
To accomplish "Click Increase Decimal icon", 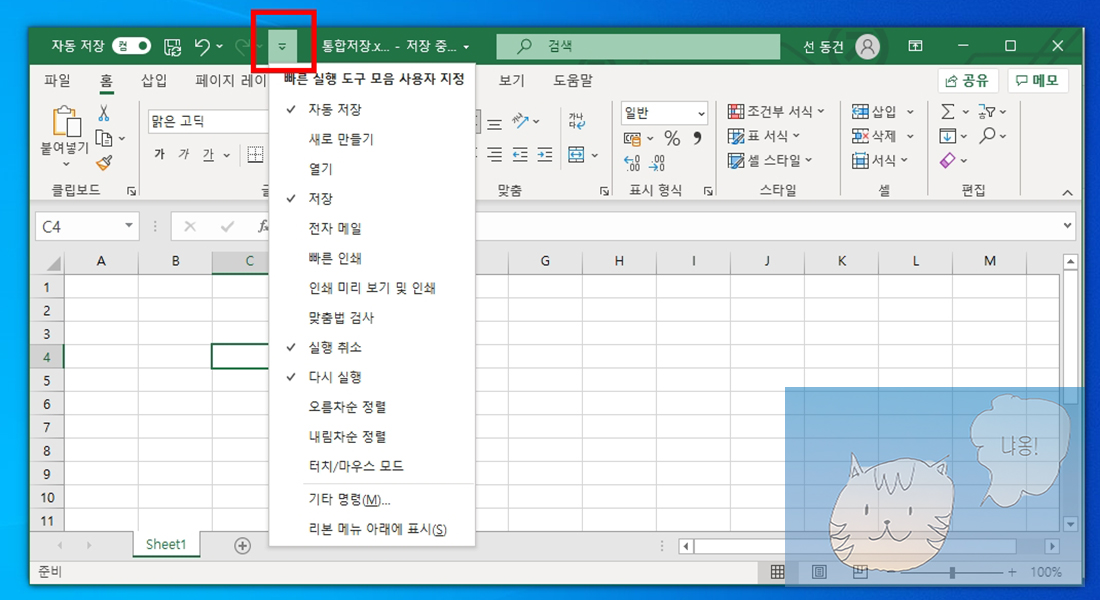I will point(632,164).
